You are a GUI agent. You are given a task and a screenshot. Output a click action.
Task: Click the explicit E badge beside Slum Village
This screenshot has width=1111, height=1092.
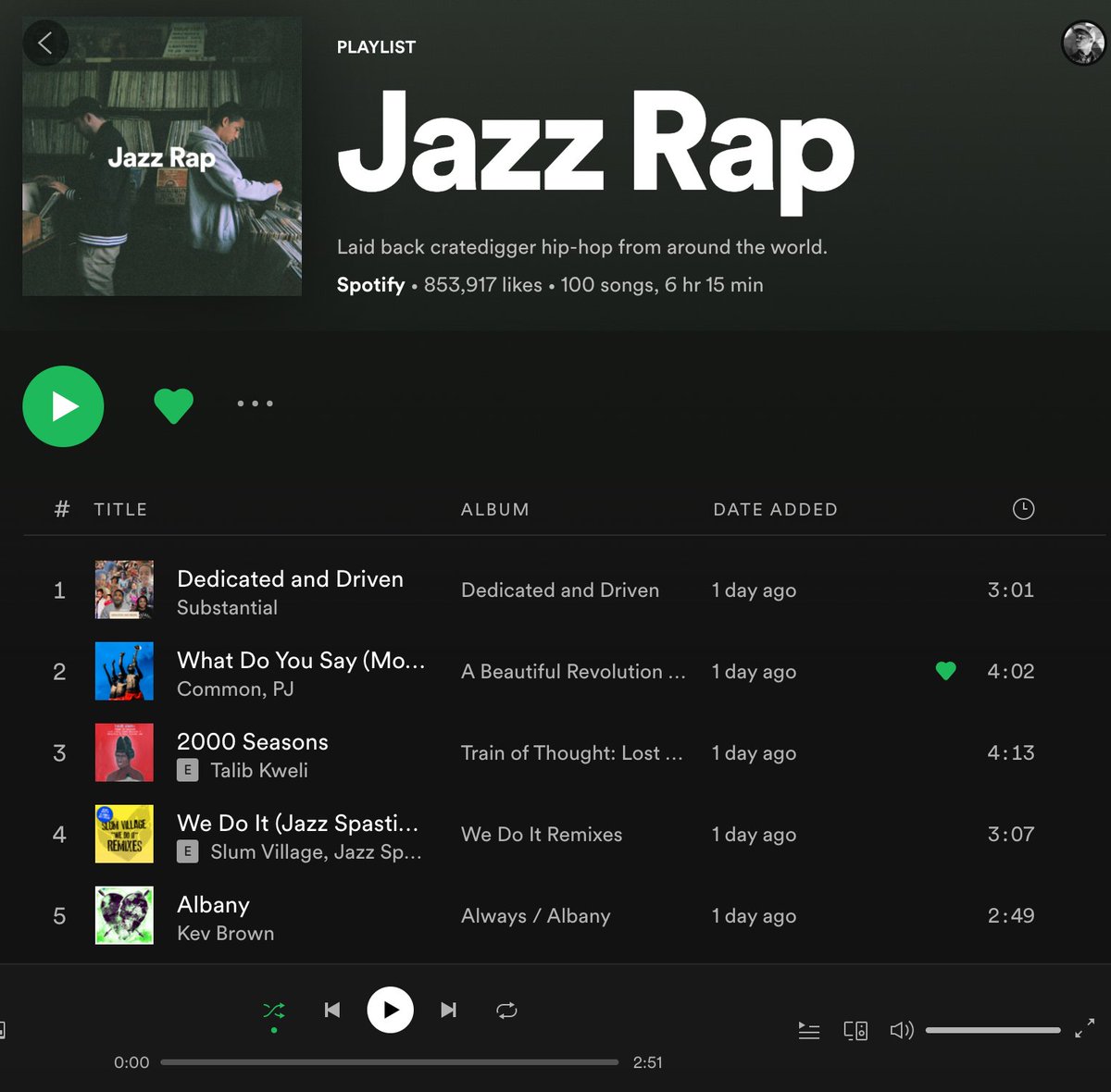(x=187, y=851)
